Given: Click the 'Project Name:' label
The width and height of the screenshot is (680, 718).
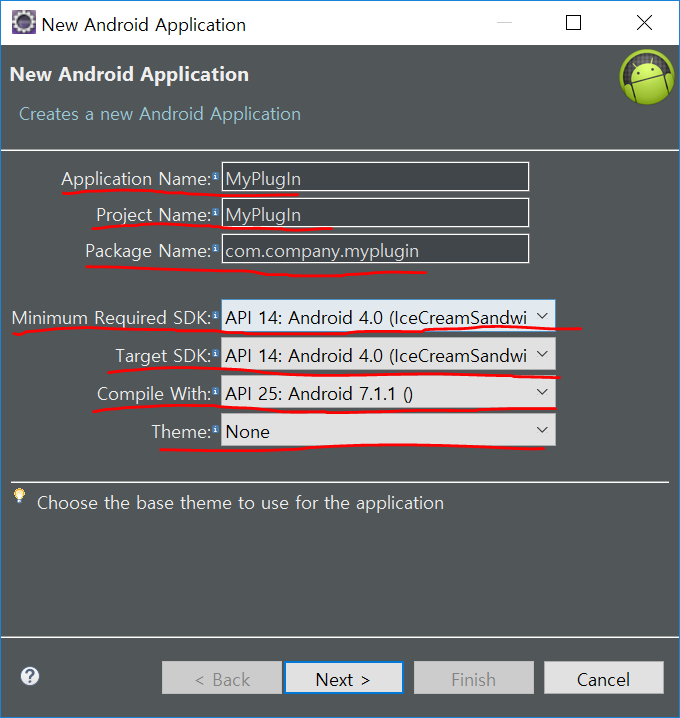Looking at the screenshot, I should (x=153, y=215).
